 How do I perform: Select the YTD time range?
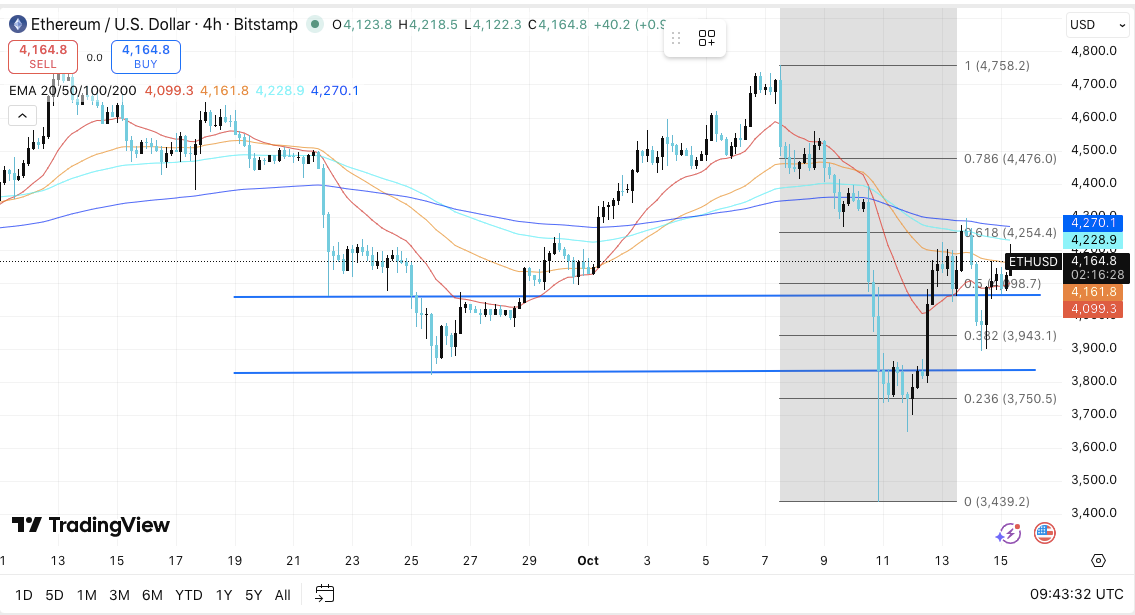(188, 595)
